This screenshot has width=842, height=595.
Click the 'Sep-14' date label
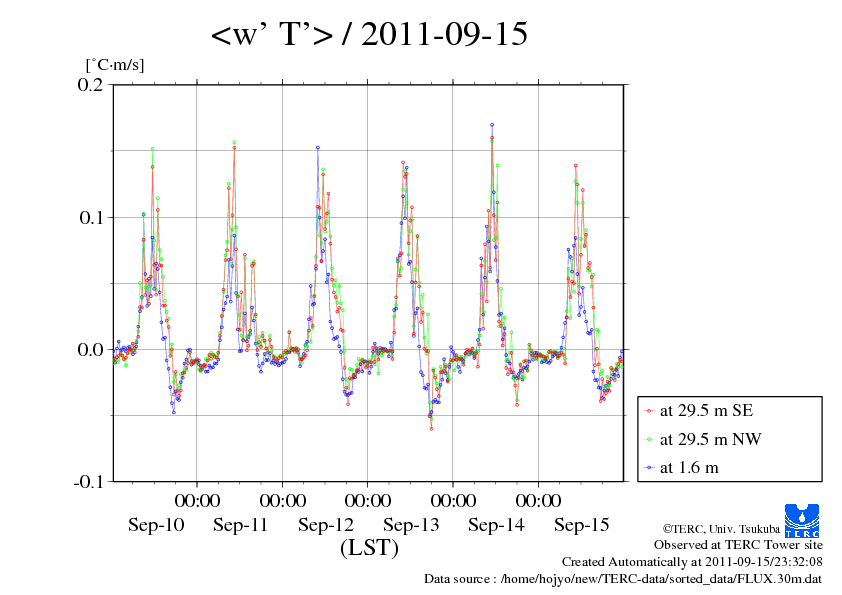point(496,525)
